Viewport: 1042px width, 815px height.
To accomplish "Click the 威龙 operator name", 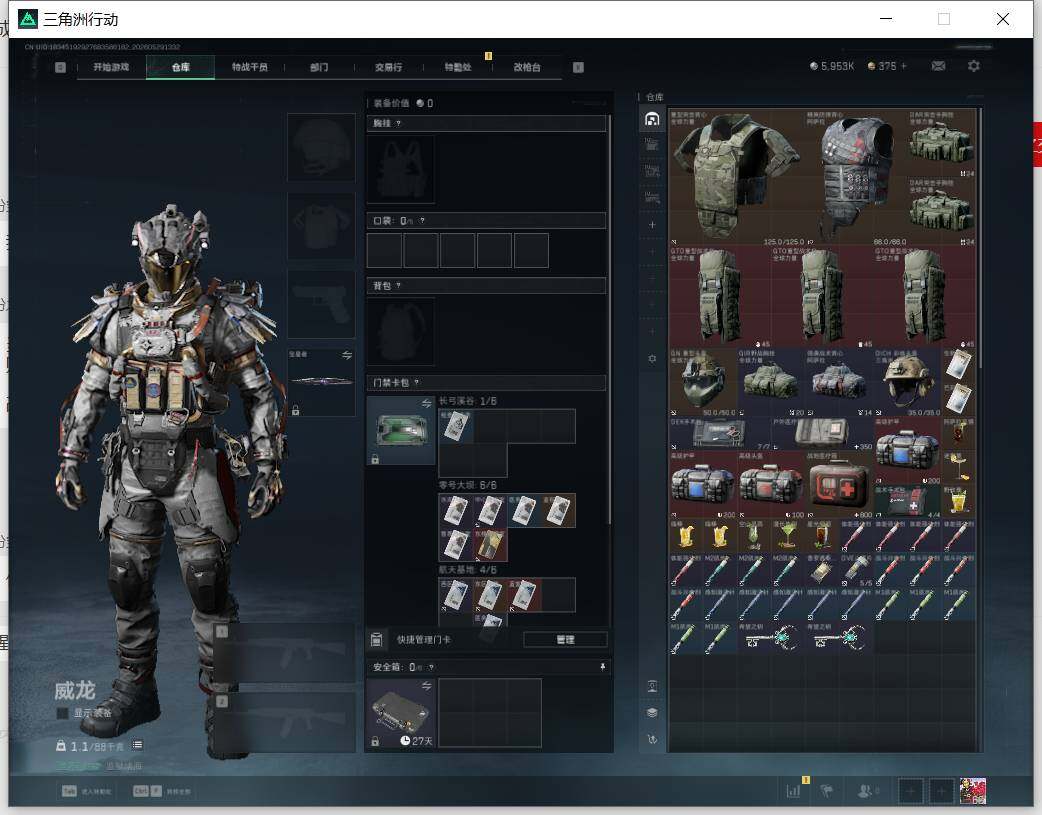I will pos(74,691).
